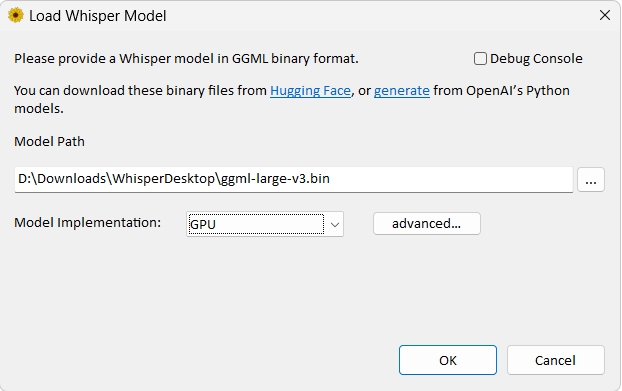Click the GGML binary format instruction text
622x391 pixels.
[x=186, y=59]
